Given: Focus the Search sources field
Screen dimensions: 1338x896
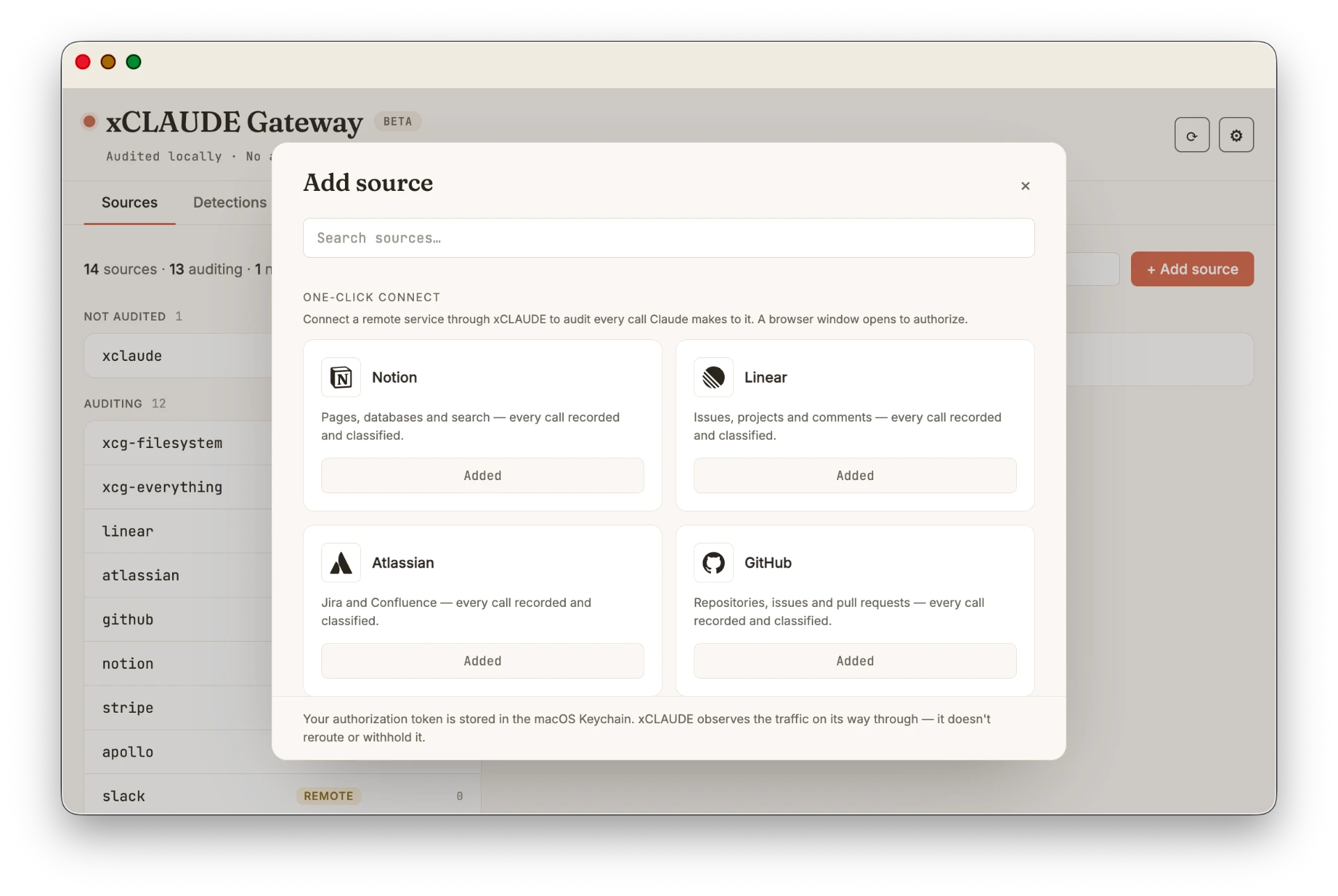Looking at the screenshot, I should point(668,238).
